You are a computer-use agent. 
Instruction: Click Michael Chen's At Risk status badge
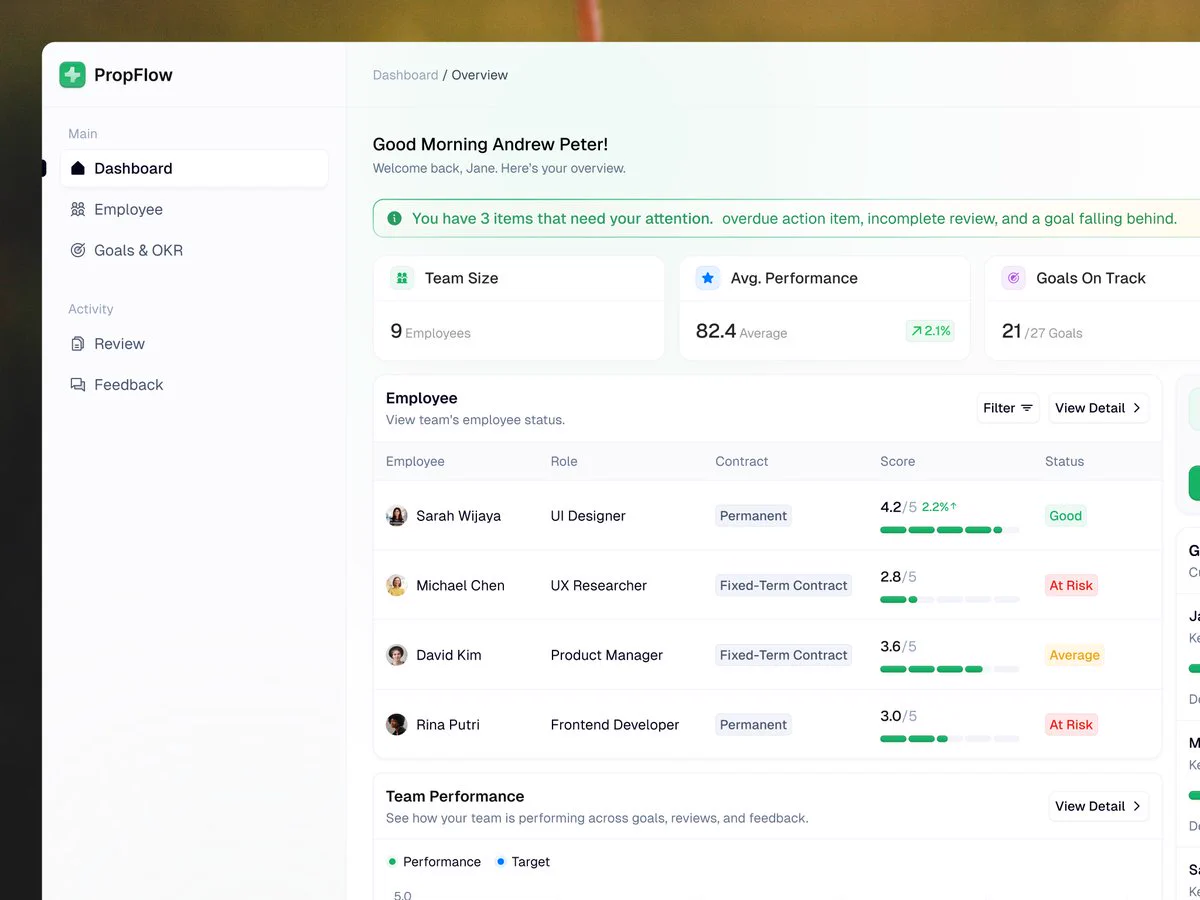(x=1071, y=585)
